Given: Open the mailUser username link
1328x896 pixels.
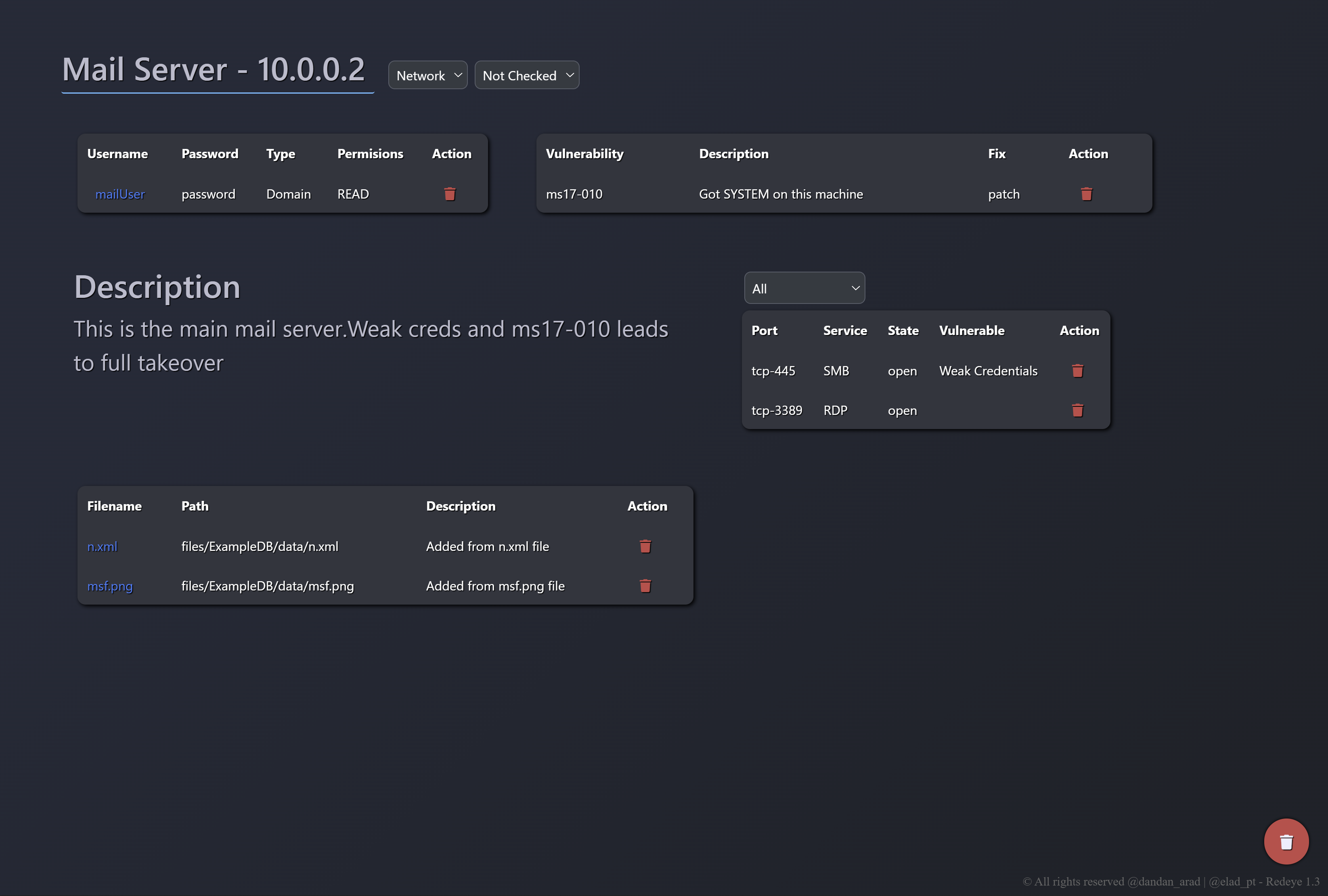Looking at the screenshot, I should tap(120, 194).
